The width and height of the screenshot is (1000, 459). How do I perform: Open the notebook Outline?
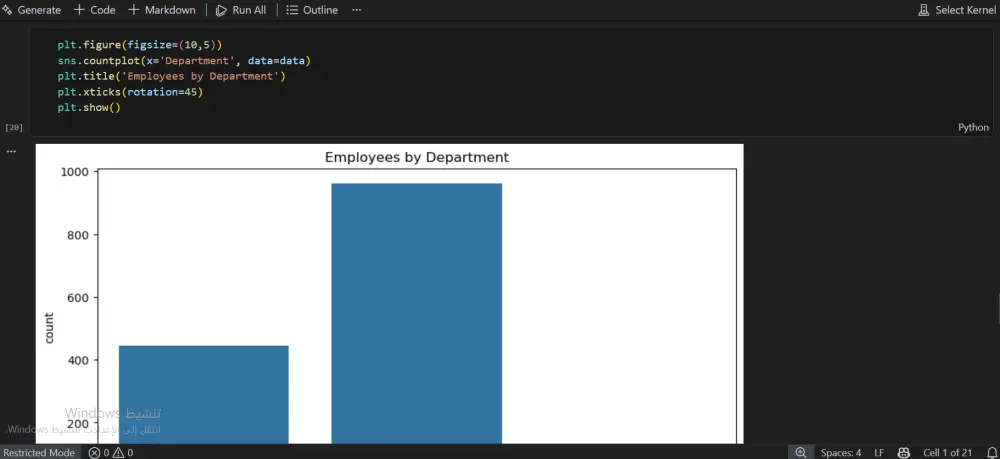[312, 10]
